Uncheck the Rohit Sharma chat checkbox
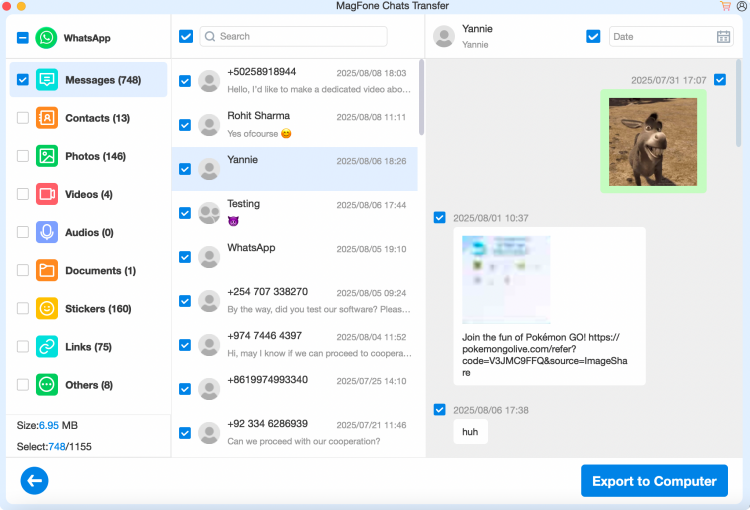Viewport: 750px width, 510px height. point(185,125)
